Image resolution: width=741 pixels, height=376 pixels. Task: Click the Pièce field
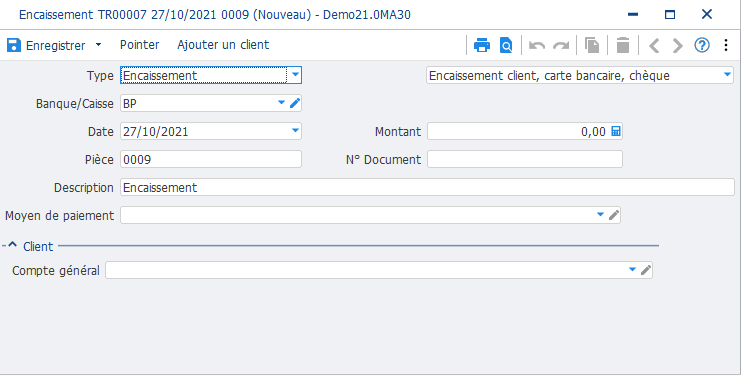click(x=211, y=159)
